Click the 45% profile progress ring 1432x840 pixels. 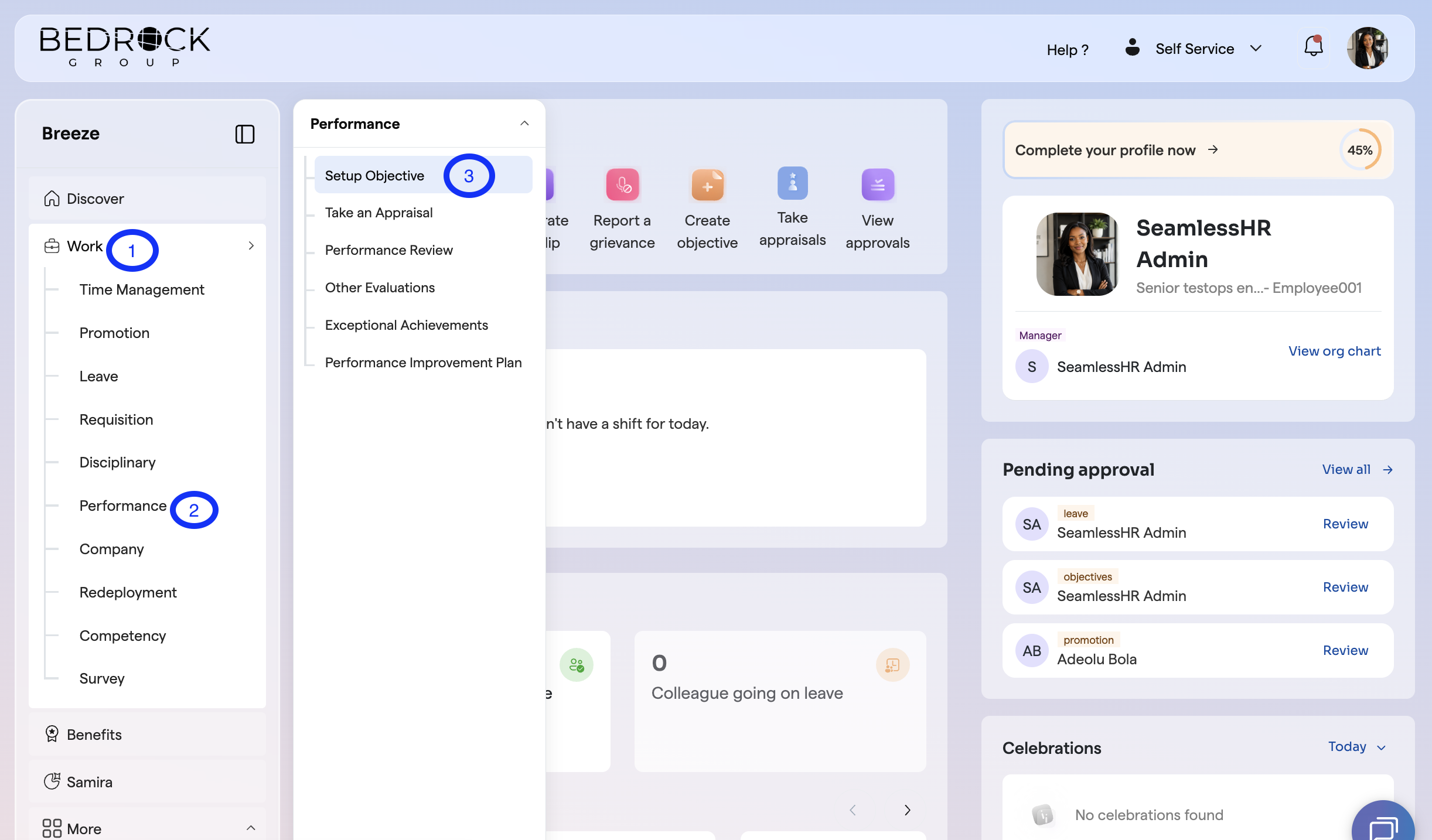pos(1360,150)
